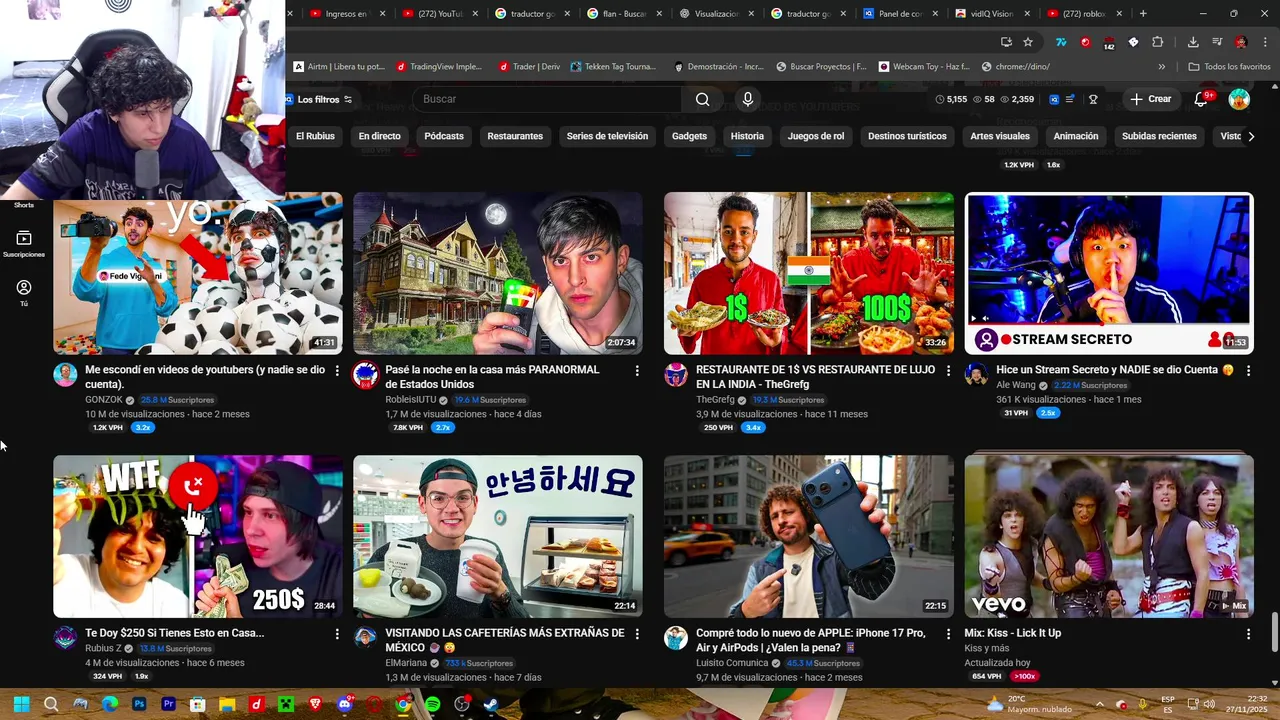Click GONZOK channel avatar
Viewport: 1280px width, 720px height.
(65, 375)
